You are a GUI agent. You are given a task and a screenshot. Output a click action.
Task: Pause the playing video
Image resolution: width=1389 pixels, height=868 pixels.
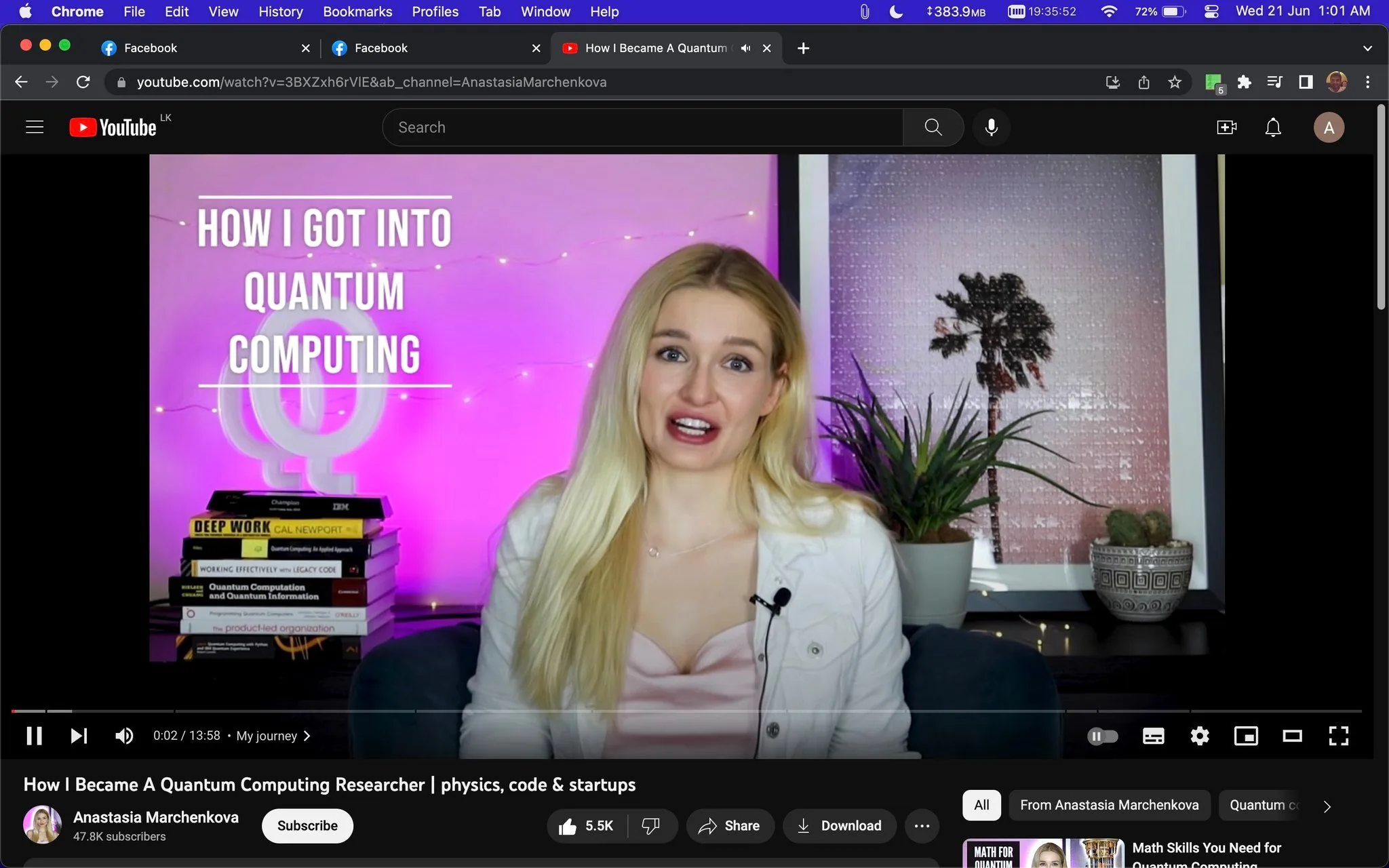click(34, 736)
